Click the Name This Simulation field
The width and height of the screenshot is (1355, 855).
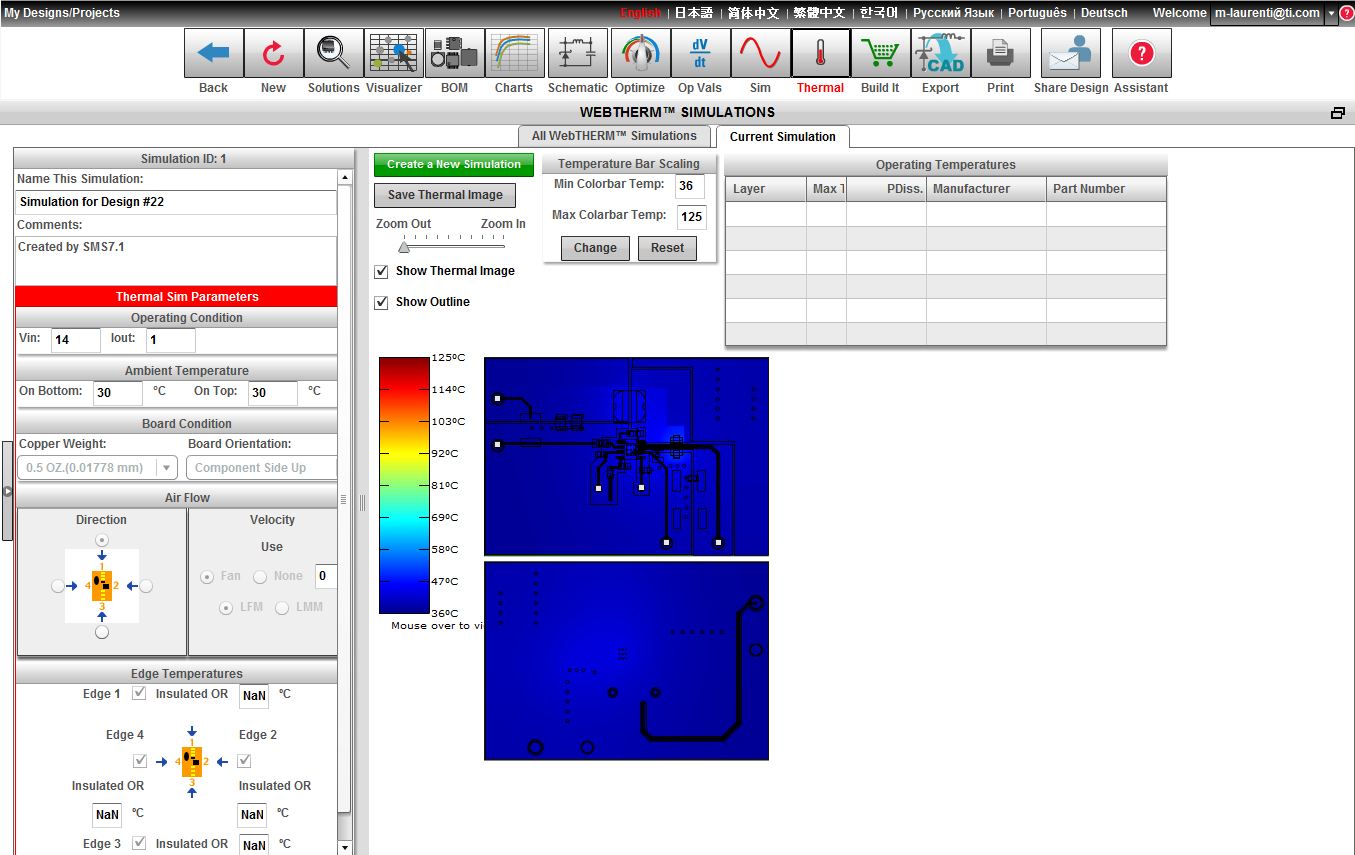pos(176,202)
